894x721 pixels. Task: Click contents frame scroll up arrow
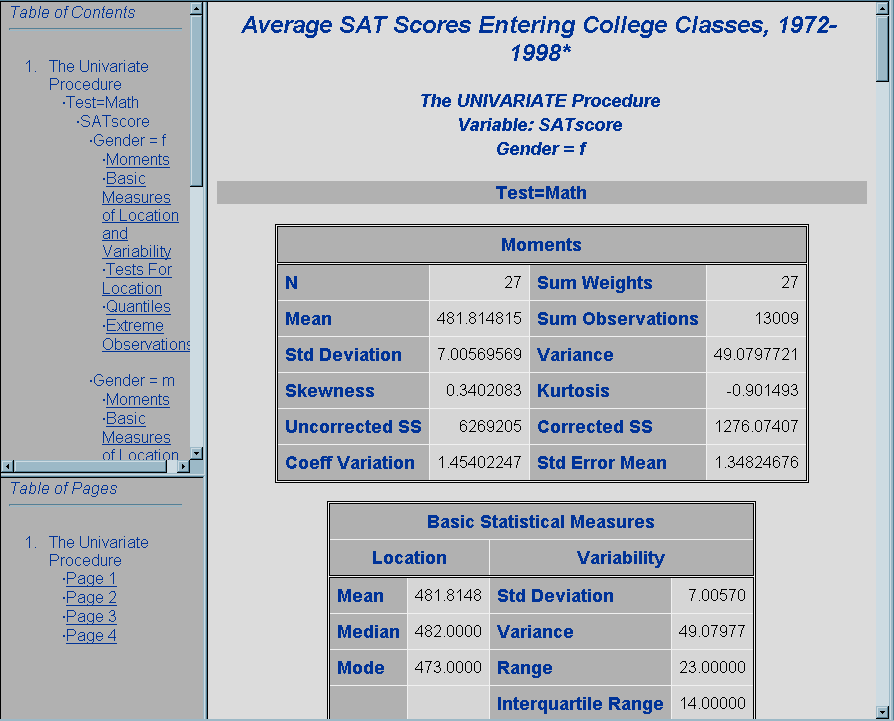point(197,9)
